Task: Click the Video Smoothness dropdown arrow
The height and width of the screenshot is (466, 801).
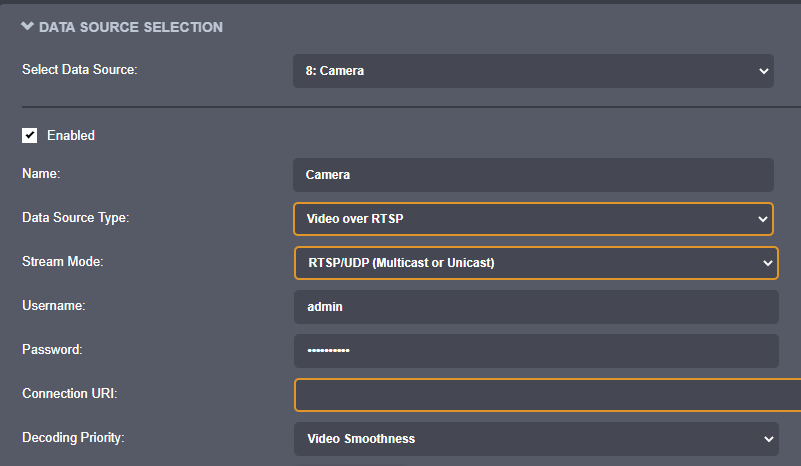Action: point(767,438)
